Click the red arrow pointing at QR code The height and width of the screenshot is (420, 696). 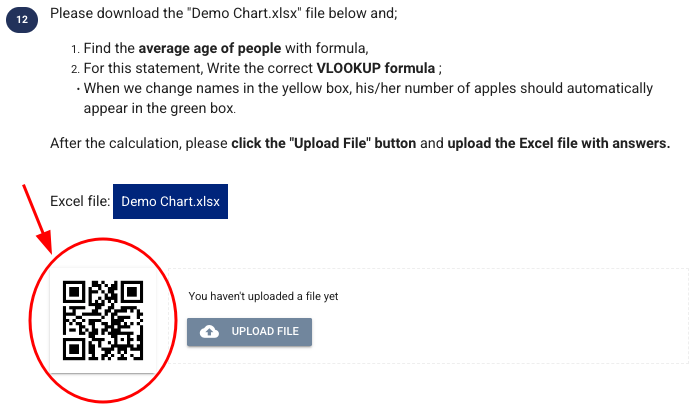(37, 218)
